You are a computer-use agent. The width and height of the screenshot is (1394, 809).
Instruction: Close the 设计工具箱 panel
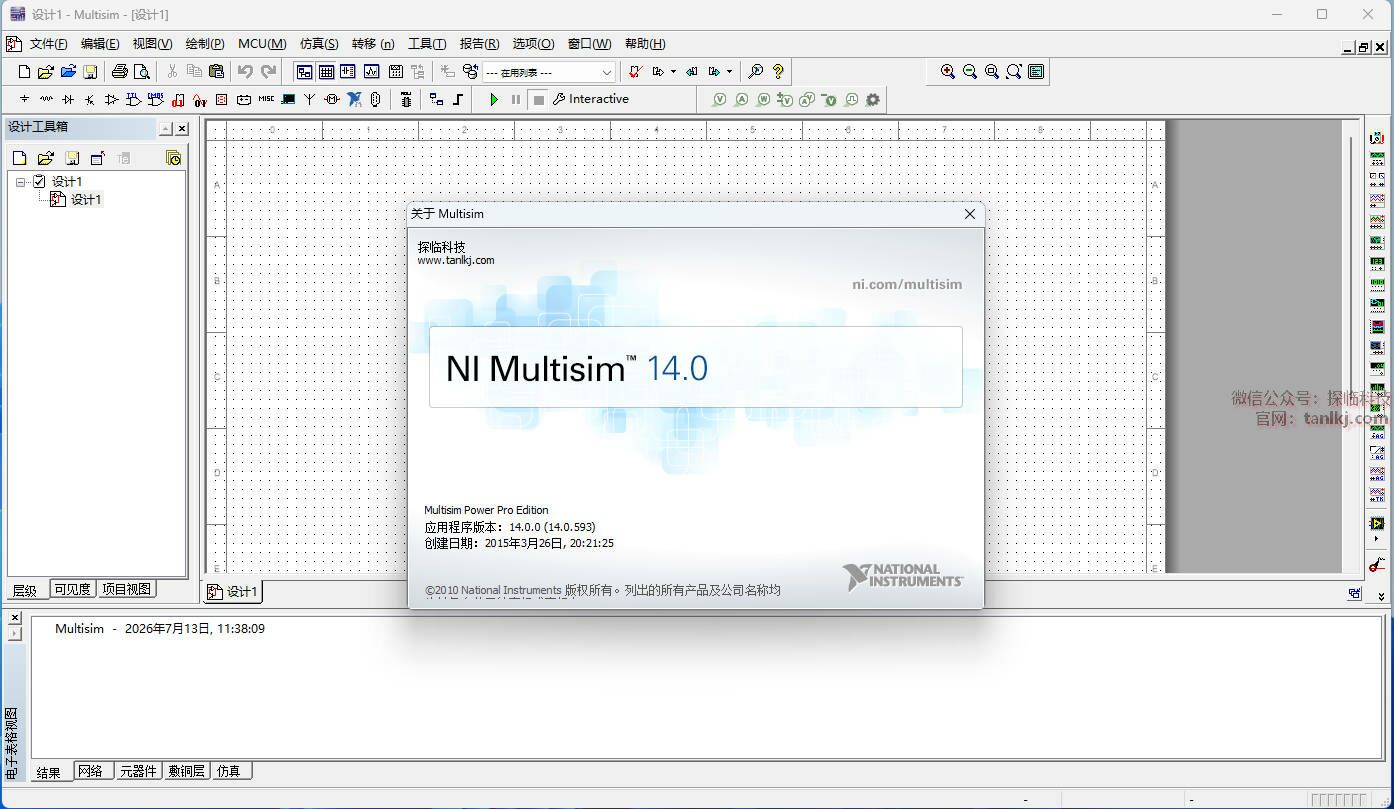182,128
